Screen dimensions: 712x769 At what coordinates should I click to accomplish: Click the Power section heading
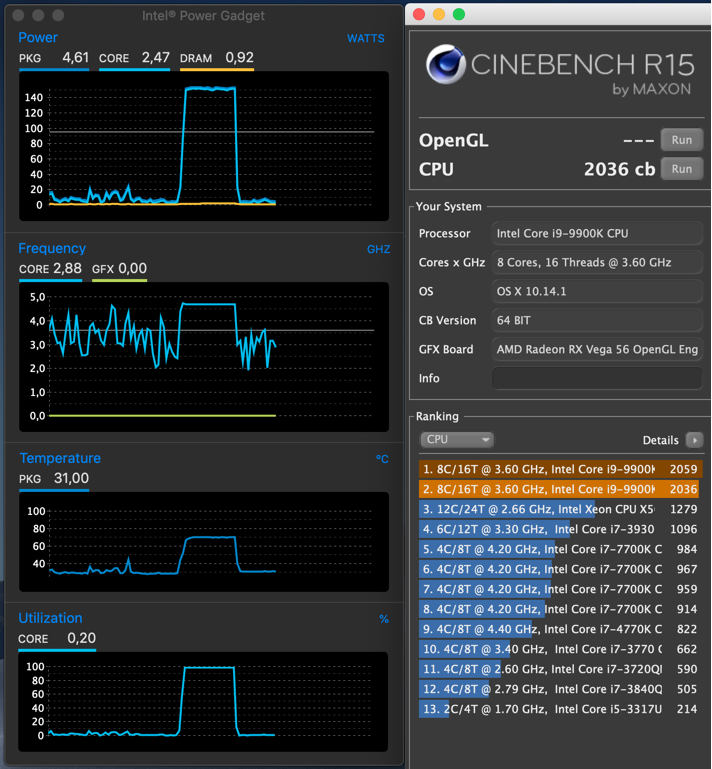[x=38, y=38]
